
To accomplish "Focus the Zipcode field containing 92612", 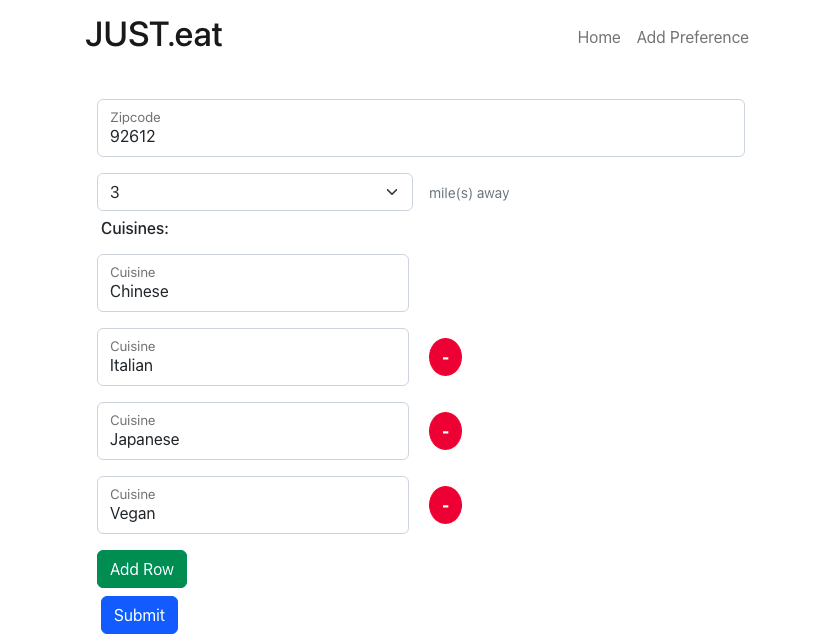I will 421,128.
